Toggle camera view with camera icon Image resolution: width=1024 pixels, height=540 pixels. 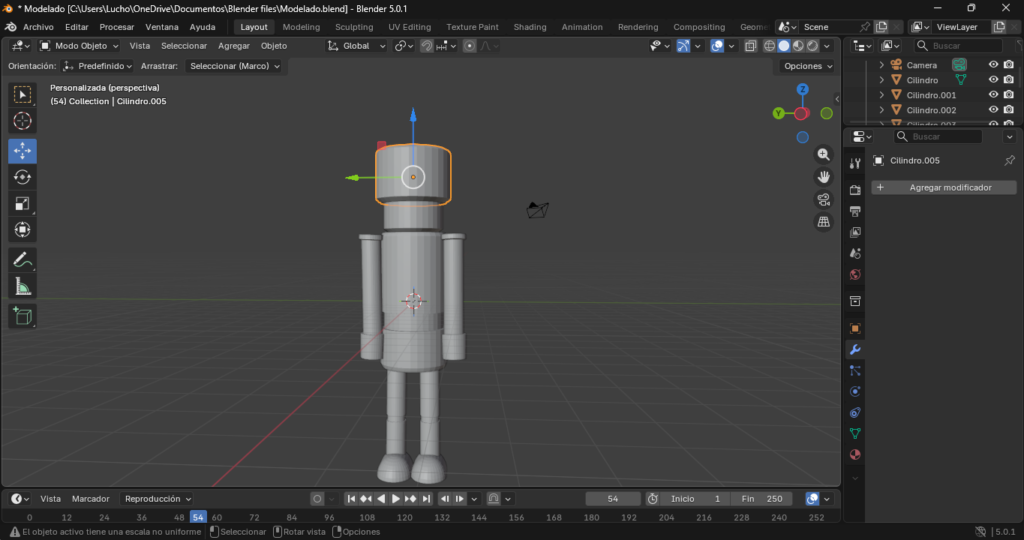[x=824, y=199]
